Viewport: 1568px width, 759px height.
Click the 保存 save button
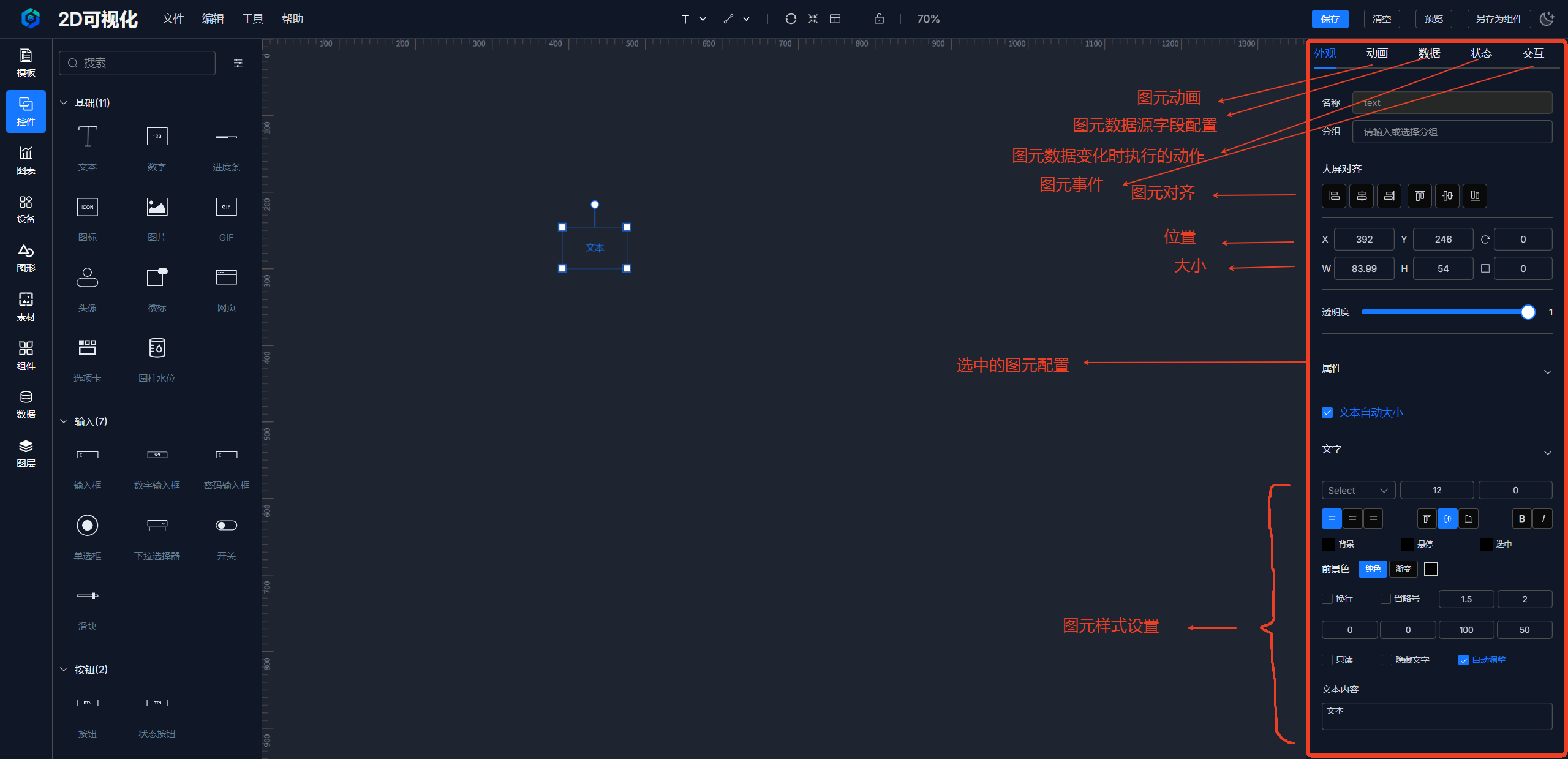coord(1330,19)
